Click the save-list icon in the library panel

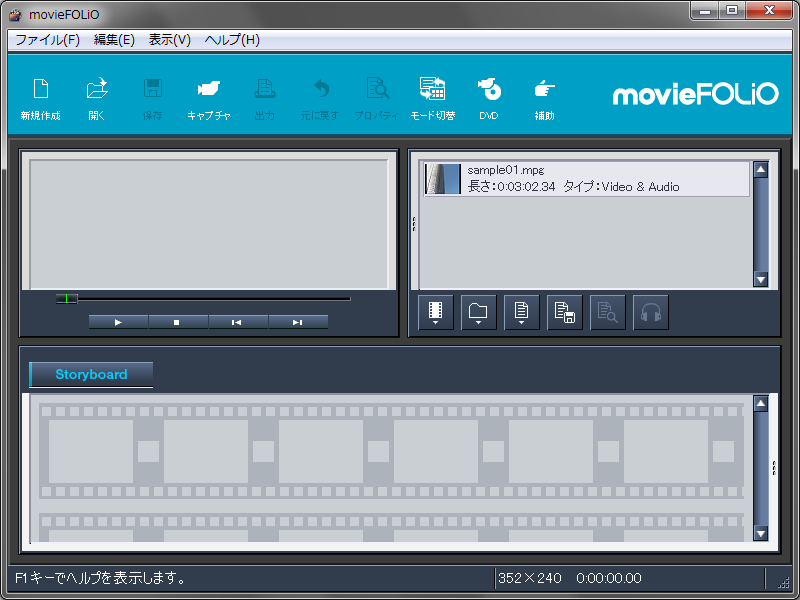565,312
